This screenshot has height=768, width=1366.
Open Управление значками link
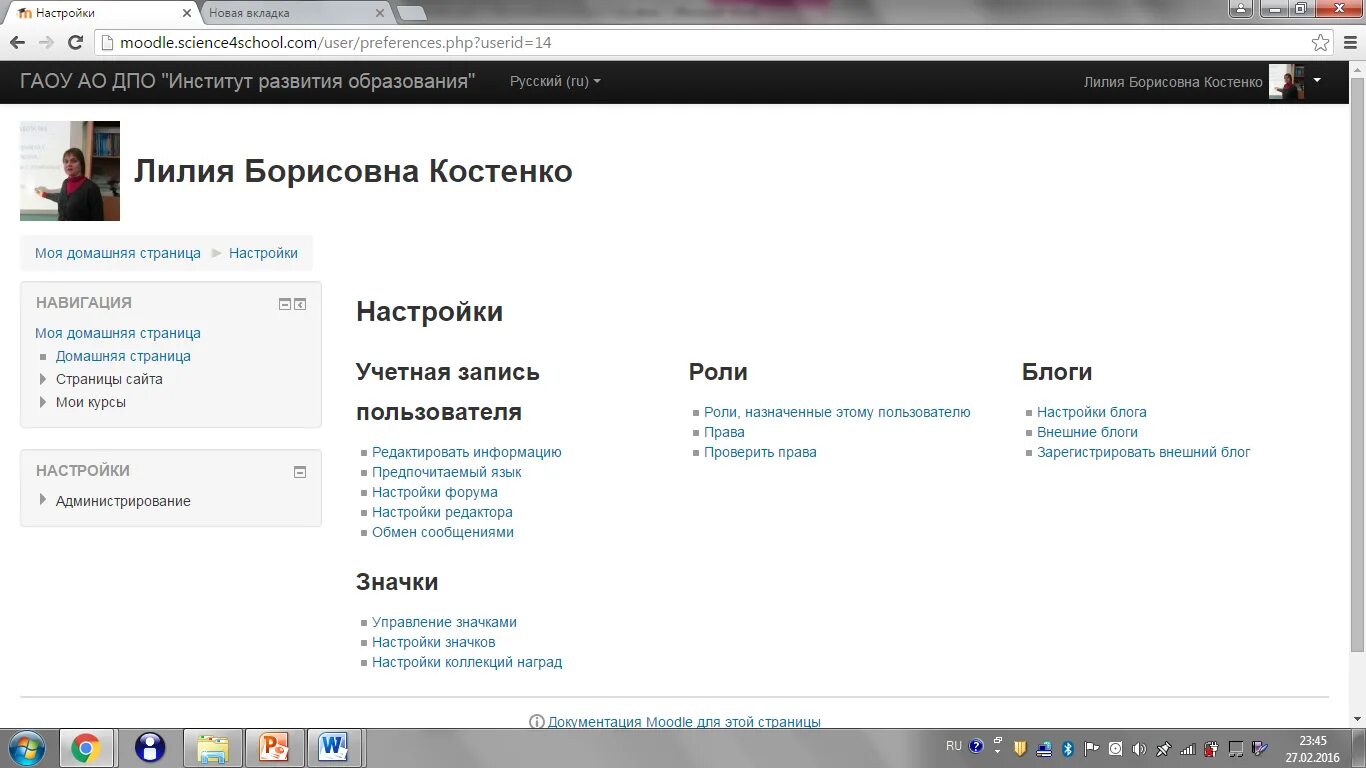[x=444, y=622]
